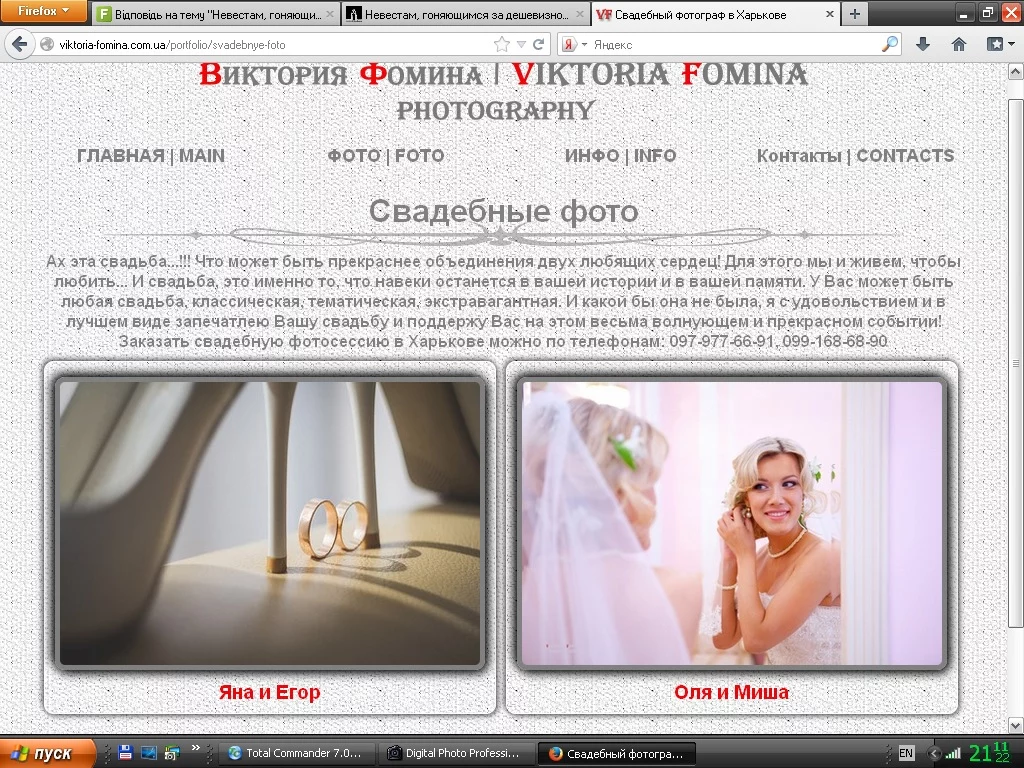Click the third quick launch icon
This screenshot has width=1024, height=768.
pos(172,753)
